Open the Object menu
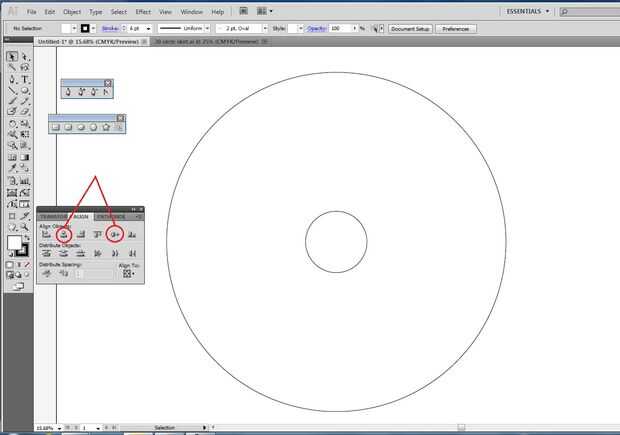Viewport: 620px width, 435px height. pyautogui.click(x=72, y=12)
